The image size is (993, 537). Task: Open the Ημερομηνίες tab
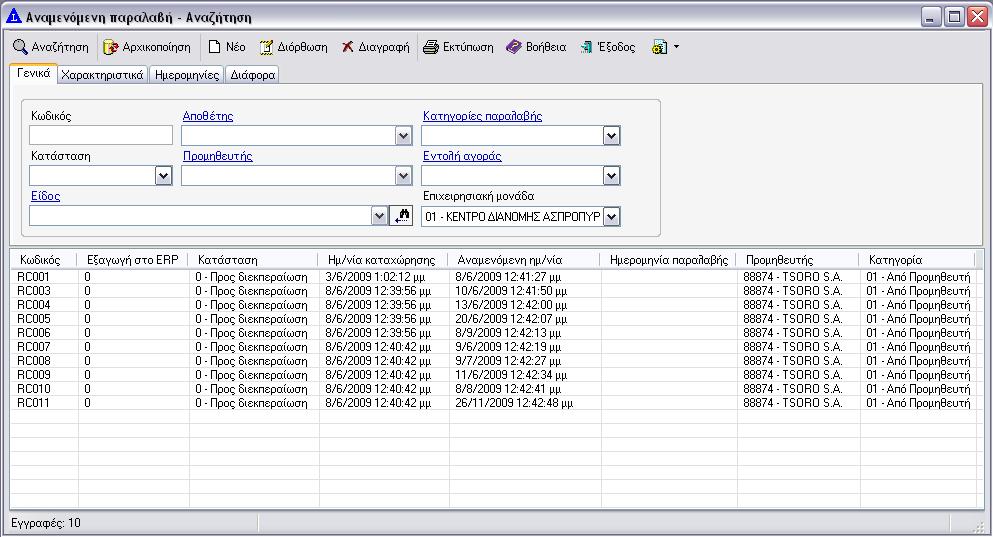(x=187, y=75)
